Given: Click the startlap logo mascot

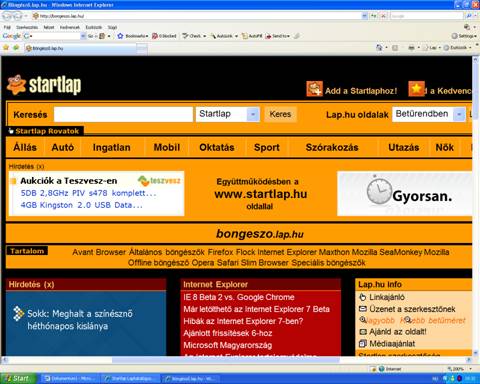Looking at the screenshot, I should (17, 85).
